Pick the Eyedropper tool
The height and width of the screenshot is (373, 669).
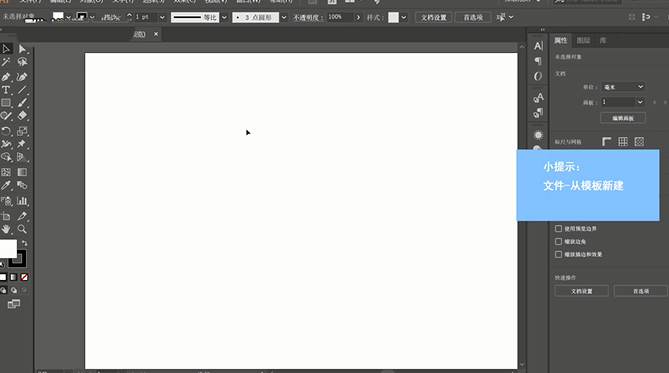(x=6, y=185)
